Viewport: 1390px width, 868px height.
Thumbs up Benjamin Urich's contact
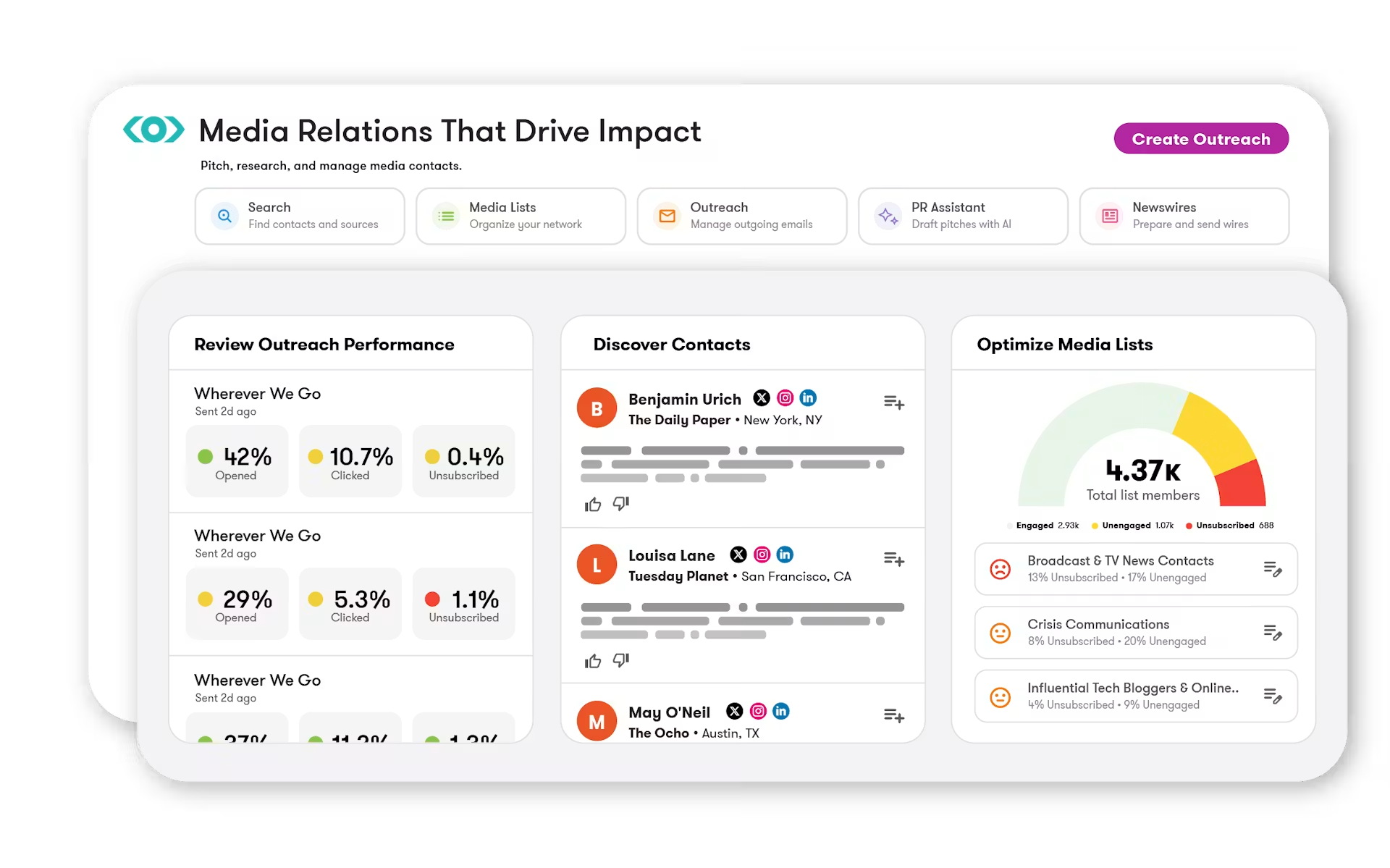[x=593, y=504]
